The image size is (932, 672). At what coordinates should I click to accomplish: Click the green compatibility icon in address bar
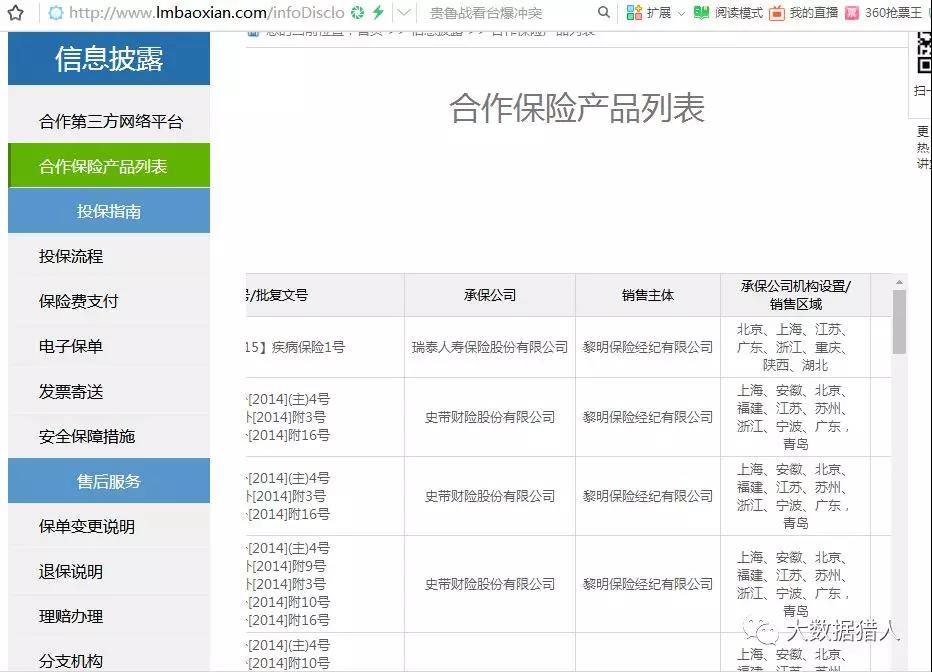[357, 12]
